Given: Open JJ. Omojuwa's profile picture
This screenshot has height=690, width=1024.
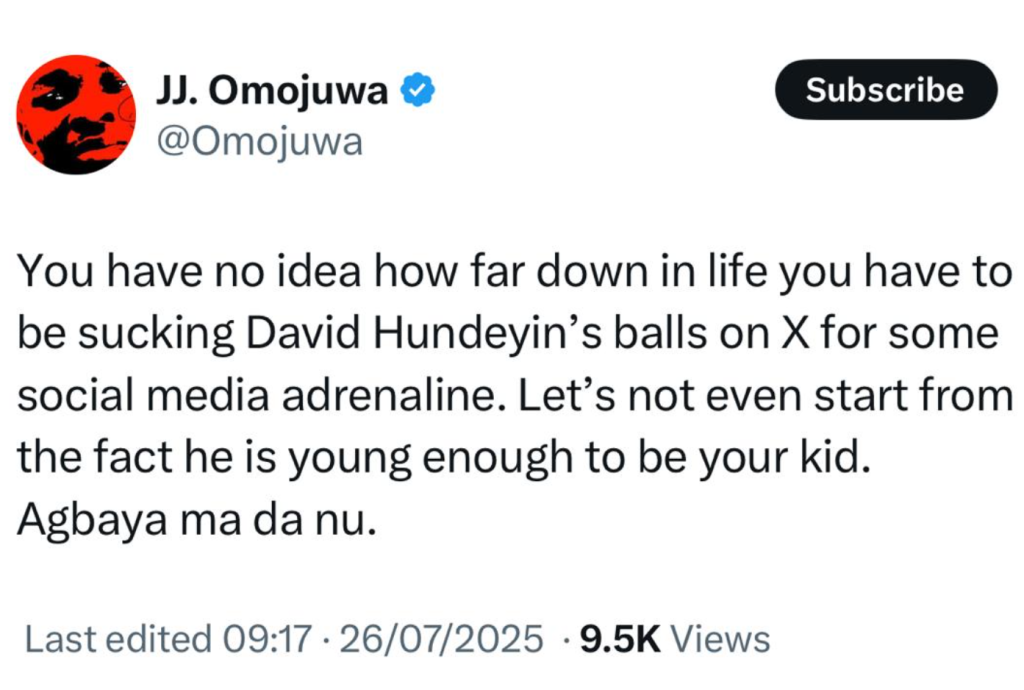Looking at the screenshot, I should tap(76, 115).
